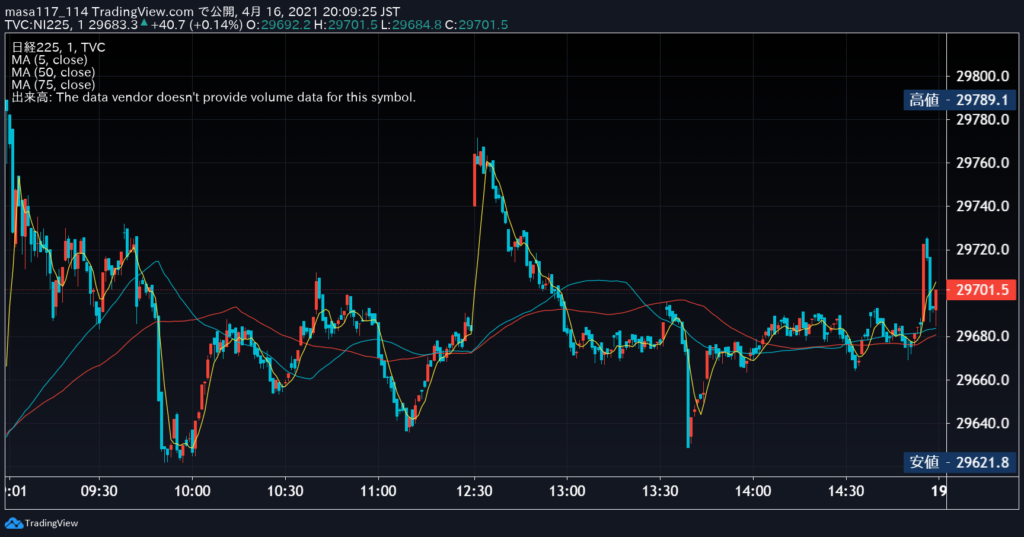Click the C:29701.5 close value in header
This screenshot has height=537, width=1024.
tap(476, 25)
